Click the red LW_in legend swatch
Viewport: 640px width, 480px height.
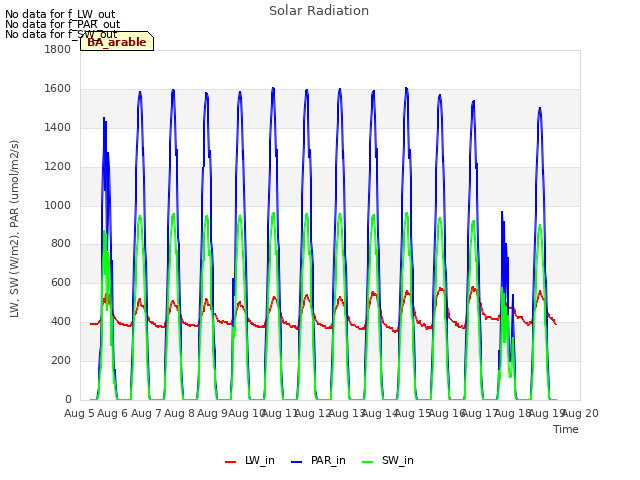(x=231, y=462)
